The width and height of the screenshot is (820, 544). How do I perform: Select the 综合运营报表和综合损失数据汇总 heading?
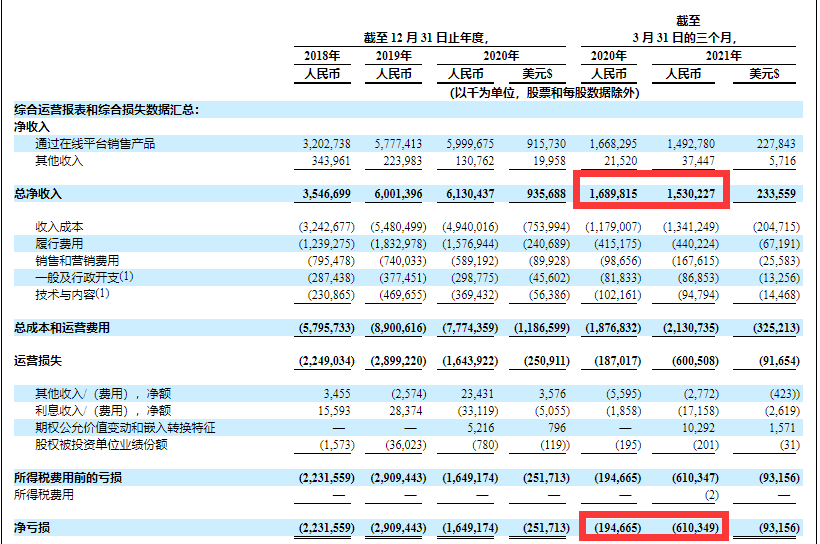tap(106, 109)
